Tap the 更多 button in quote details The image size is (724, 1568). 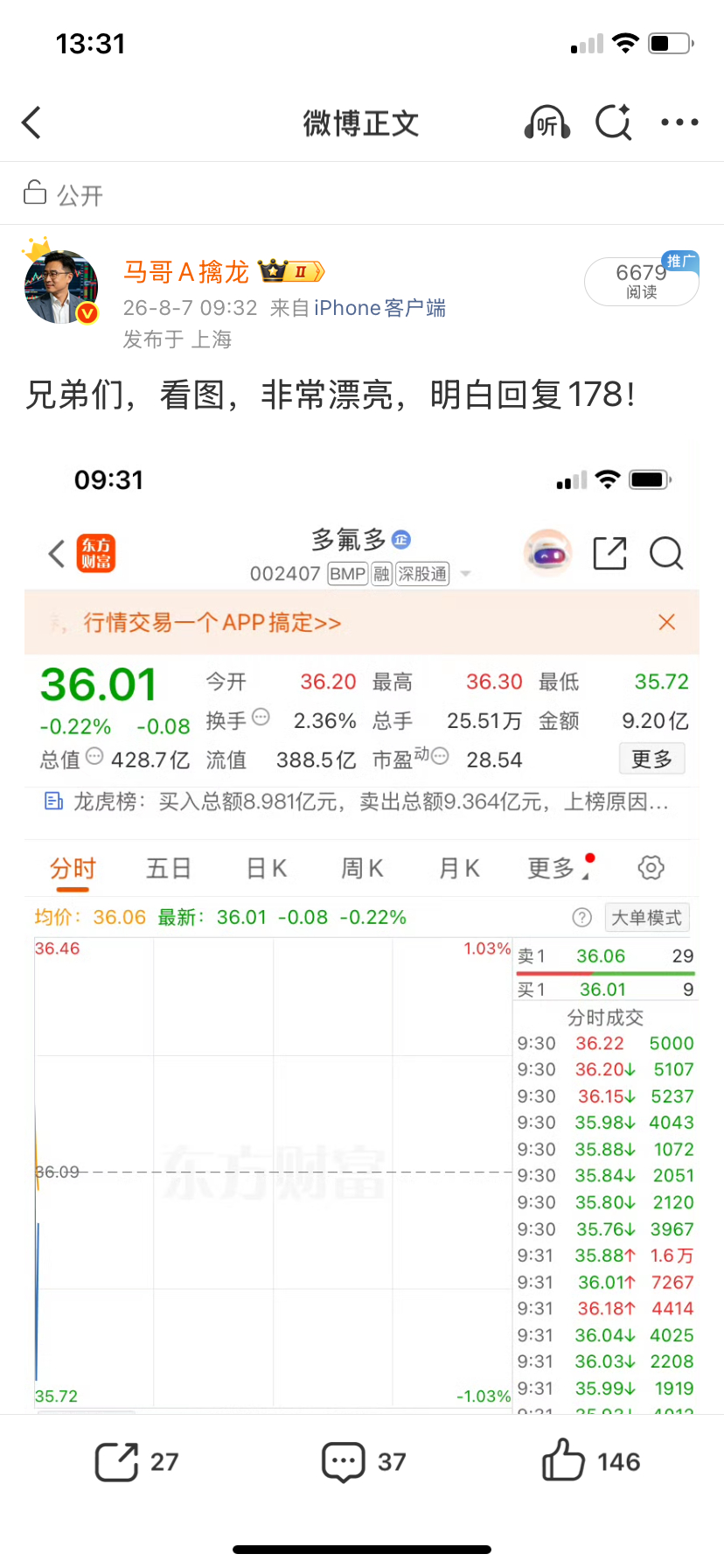652,759
